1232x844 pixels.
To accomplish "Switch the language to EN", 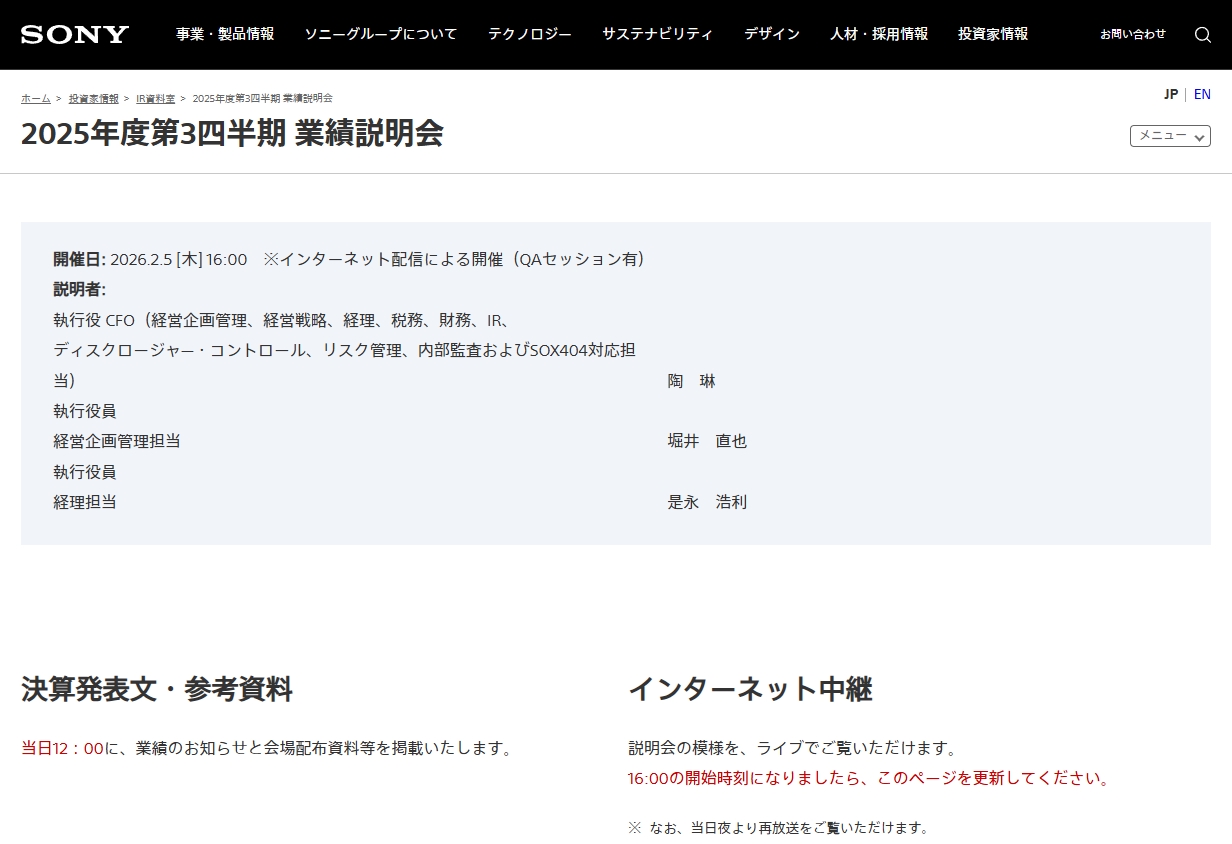I will 1202,94.
